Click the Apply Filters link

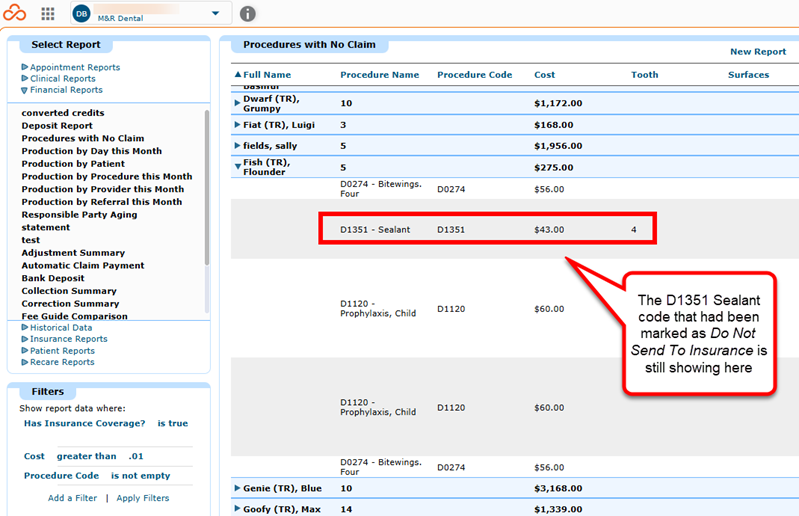tap(143, 498)
